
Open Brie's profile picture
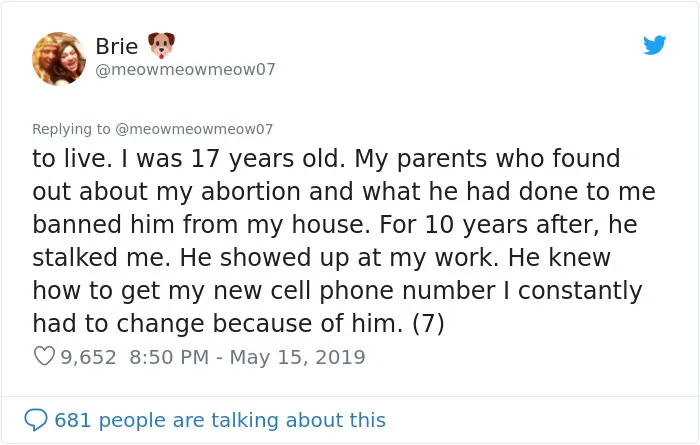(x=58, y=58)
